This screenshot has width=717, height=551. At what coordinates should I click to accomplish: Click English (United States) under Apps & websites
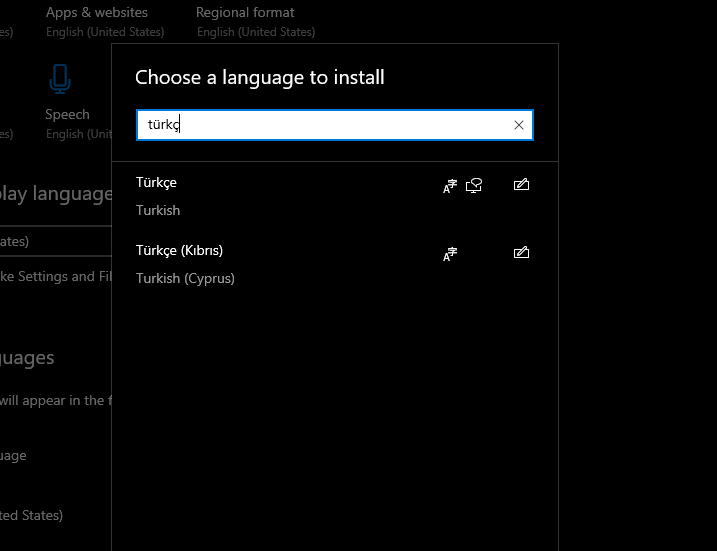point(105,32)
